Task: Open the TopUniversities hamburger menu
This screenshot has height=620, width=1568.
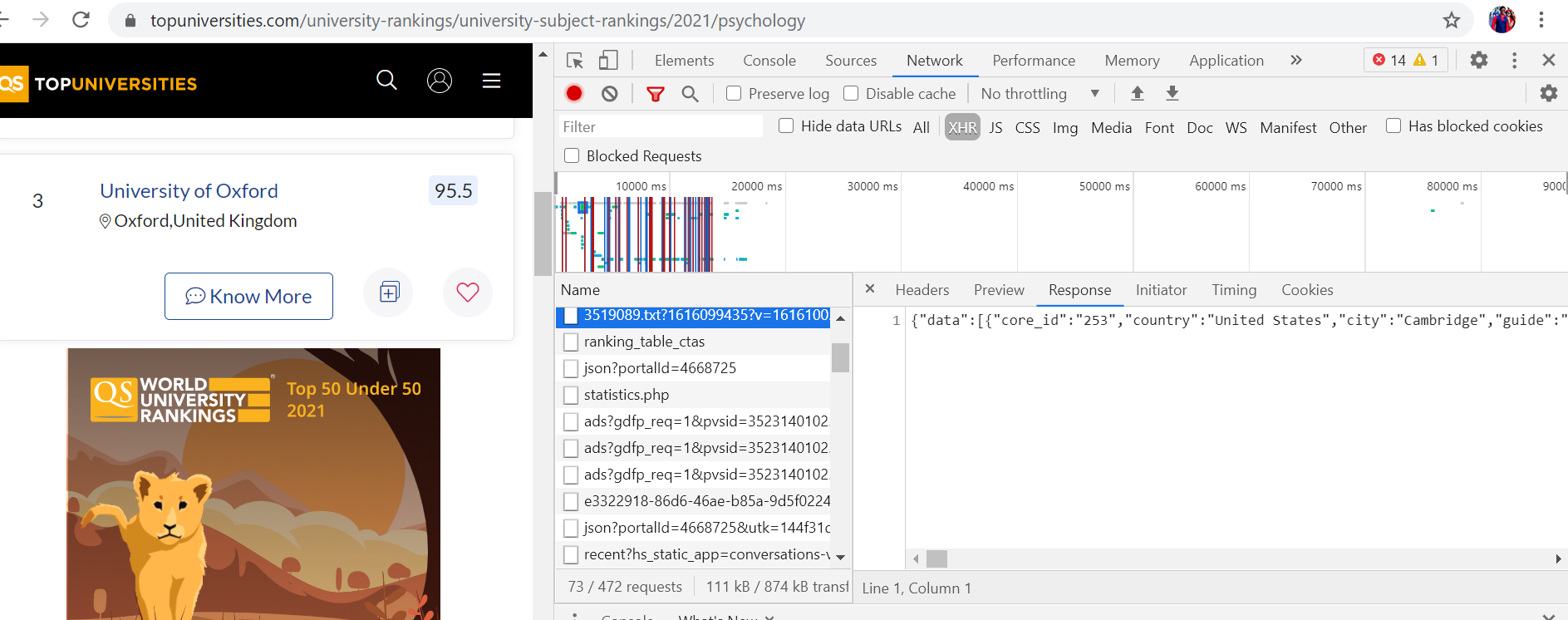Action: (x=492, y=80)
